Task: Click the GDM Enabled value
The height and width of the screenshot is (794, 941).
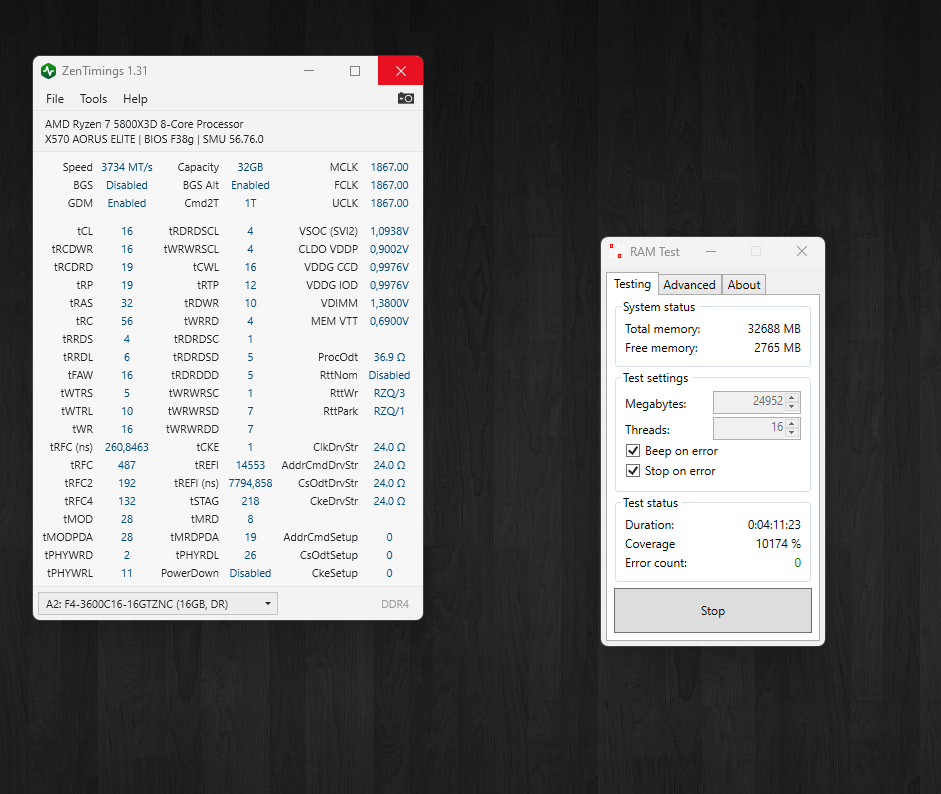Action: click(x=127, y=203)
